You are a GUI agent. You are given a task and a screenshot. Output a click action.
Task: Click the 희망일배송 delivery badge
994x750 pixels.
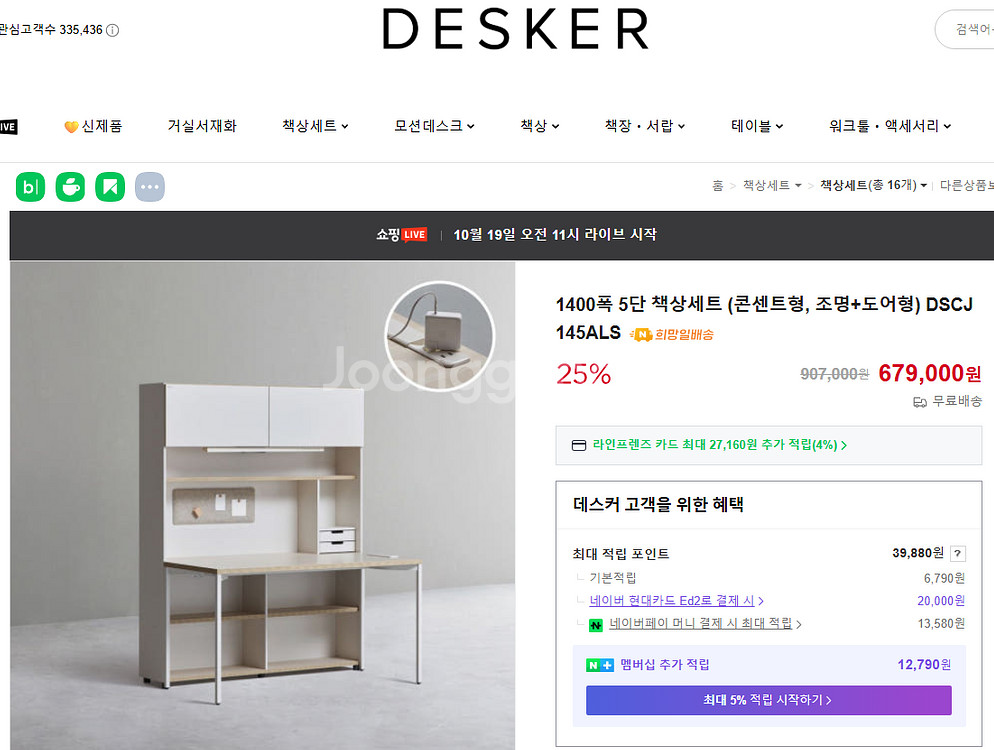[671, 334]
